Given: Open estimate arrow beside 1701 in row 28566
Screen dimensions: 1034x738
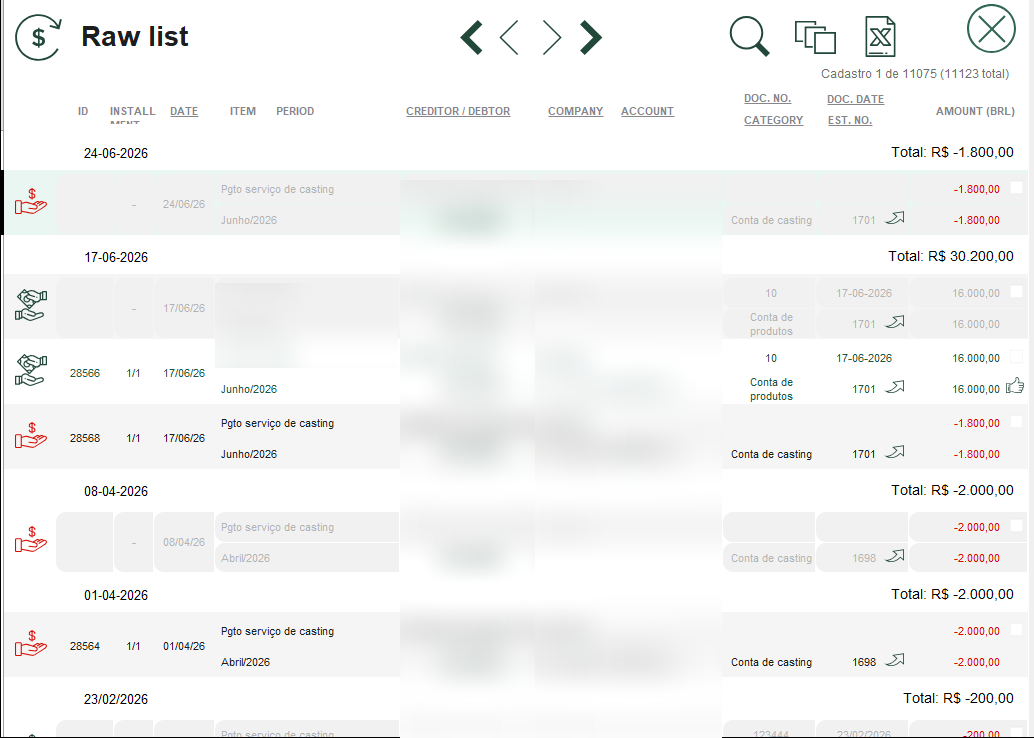Looking at the screenshot, I should [x=895, y=387].
